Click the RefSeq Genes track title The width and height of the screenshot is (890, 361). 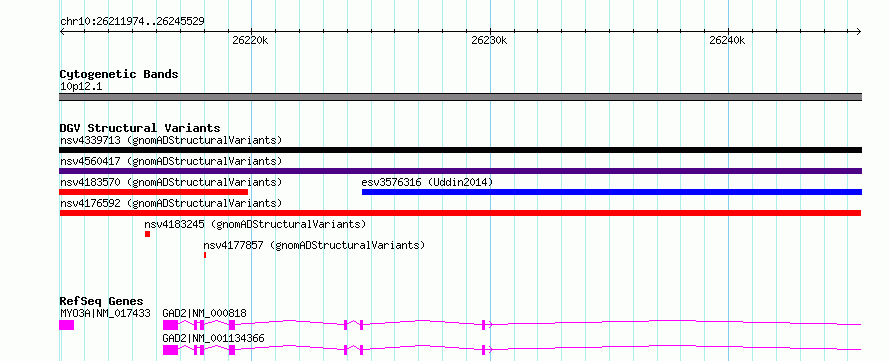[x=102, y=301]
